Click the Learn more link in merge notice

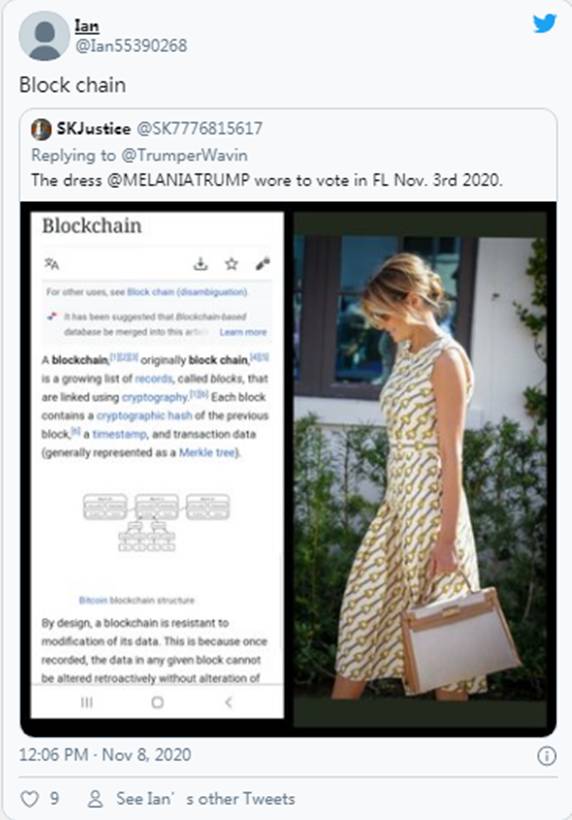click(x=243, y=332)
